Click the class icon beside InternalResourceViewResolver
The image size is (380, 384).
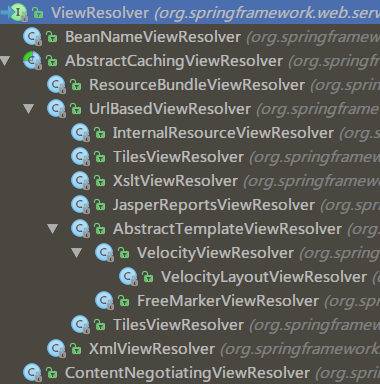pyautogui.click(x=80, y=133)
